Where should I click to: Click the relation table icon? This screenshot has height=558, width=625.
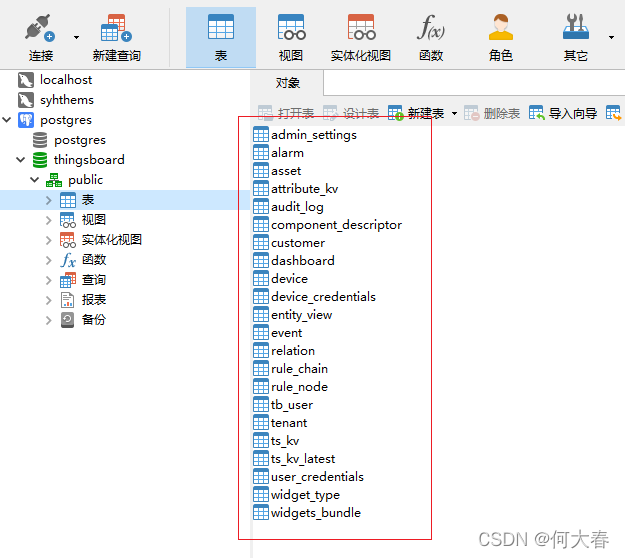261,351
